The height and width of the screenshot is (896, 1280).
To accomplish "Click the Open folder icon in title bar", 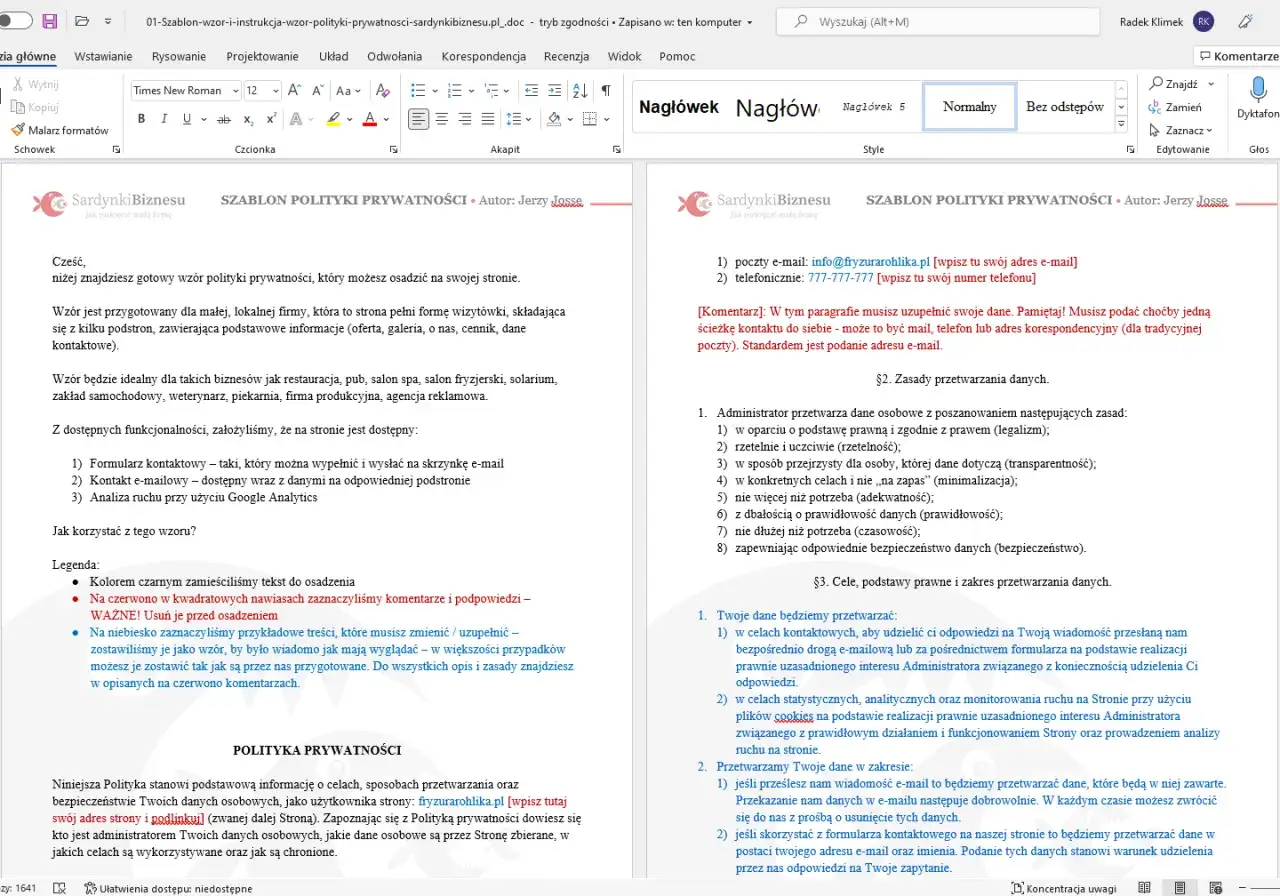I will click(x=82, y=21).
